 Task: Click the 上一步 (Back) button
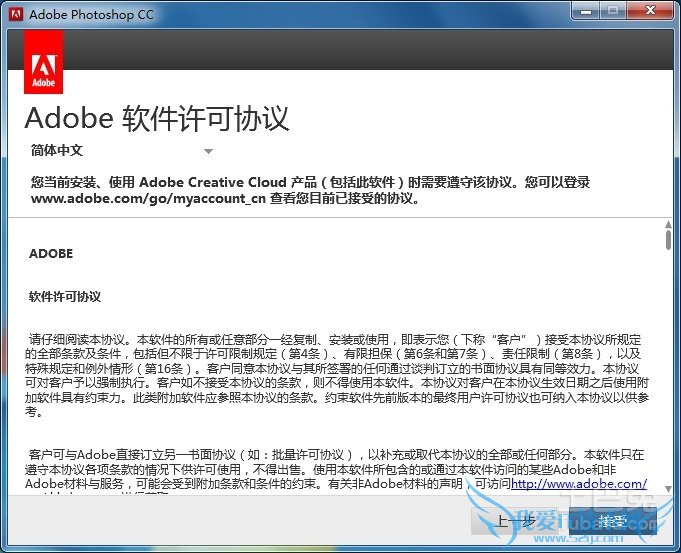point(516,521)
